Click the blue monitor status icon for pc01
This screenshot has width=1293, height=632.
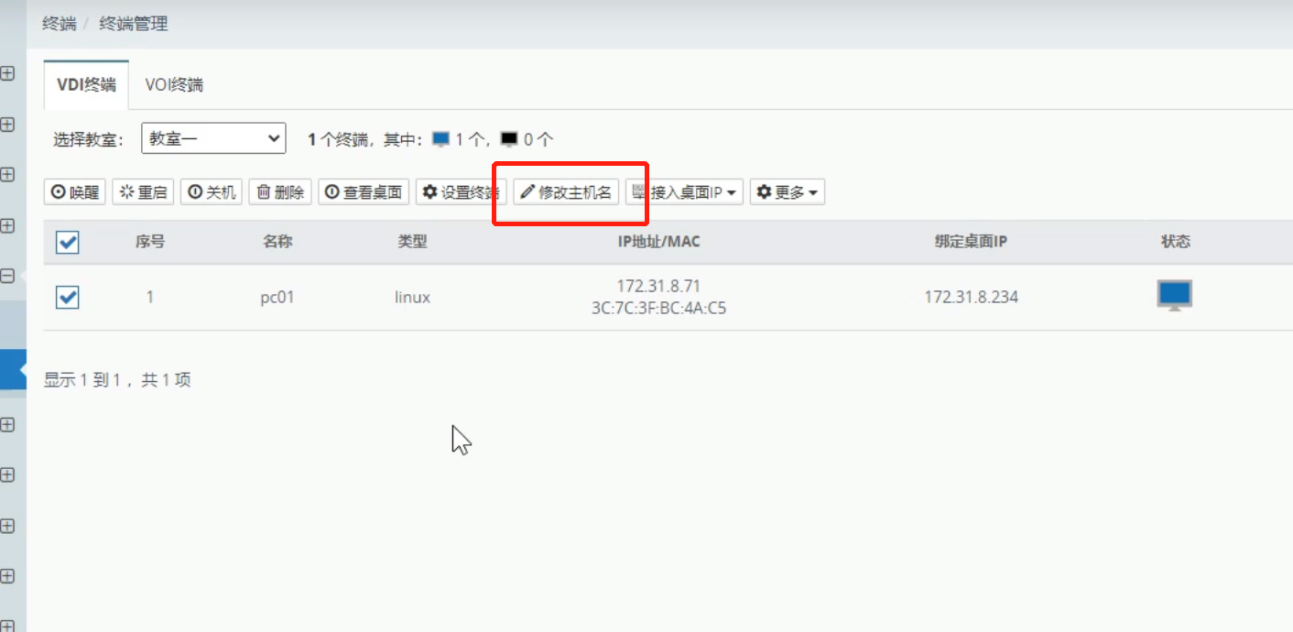pos(1174,295)
